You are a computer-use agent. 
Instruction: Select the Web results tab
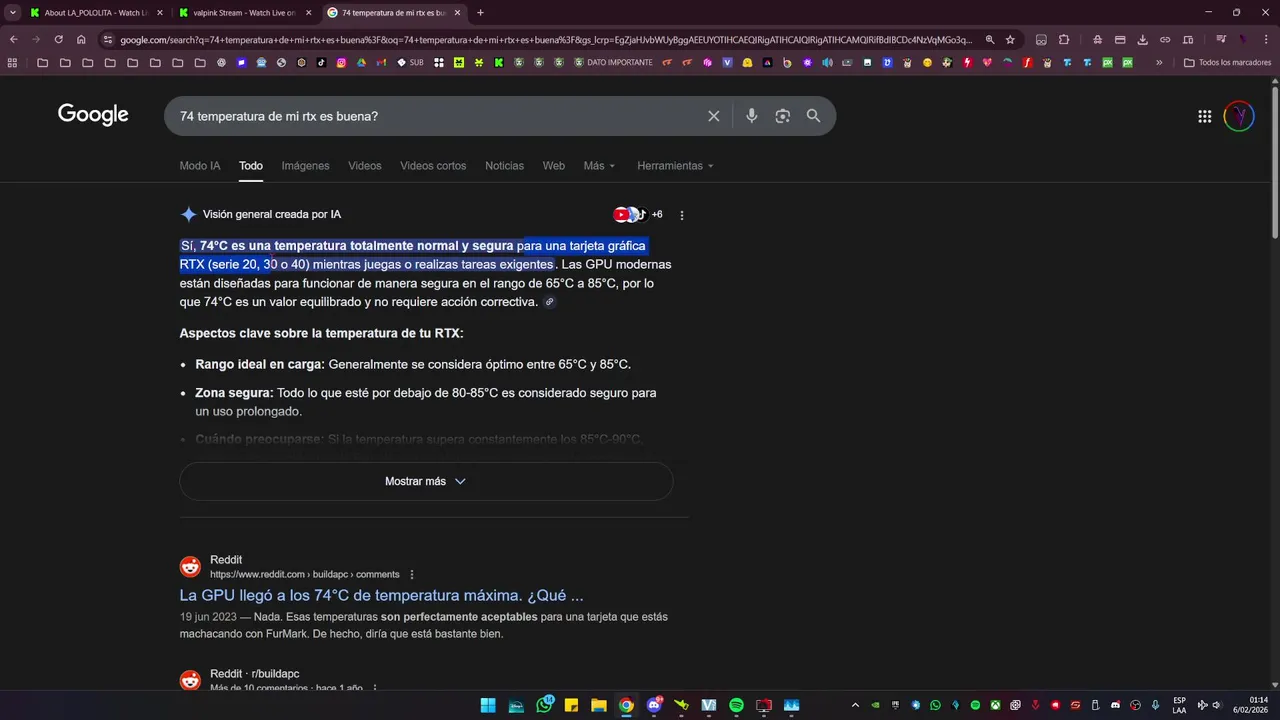(x=554, y=166)
